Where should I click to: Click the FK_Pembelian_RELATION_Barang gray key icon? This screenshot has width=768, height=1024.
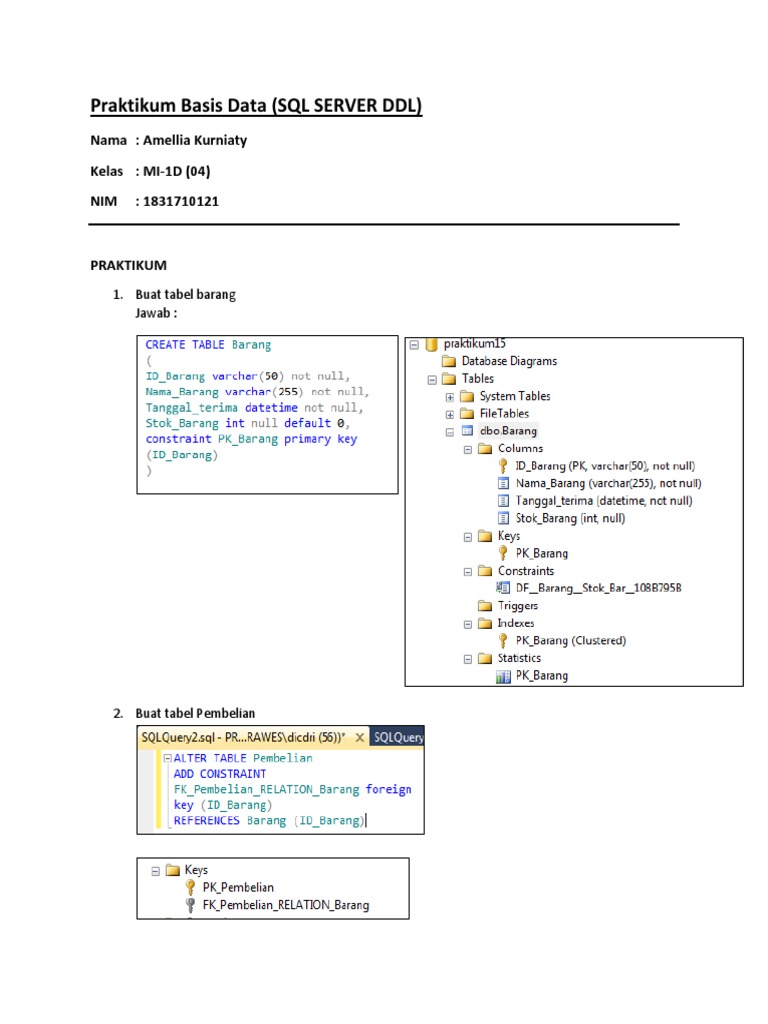pos(190,905)
